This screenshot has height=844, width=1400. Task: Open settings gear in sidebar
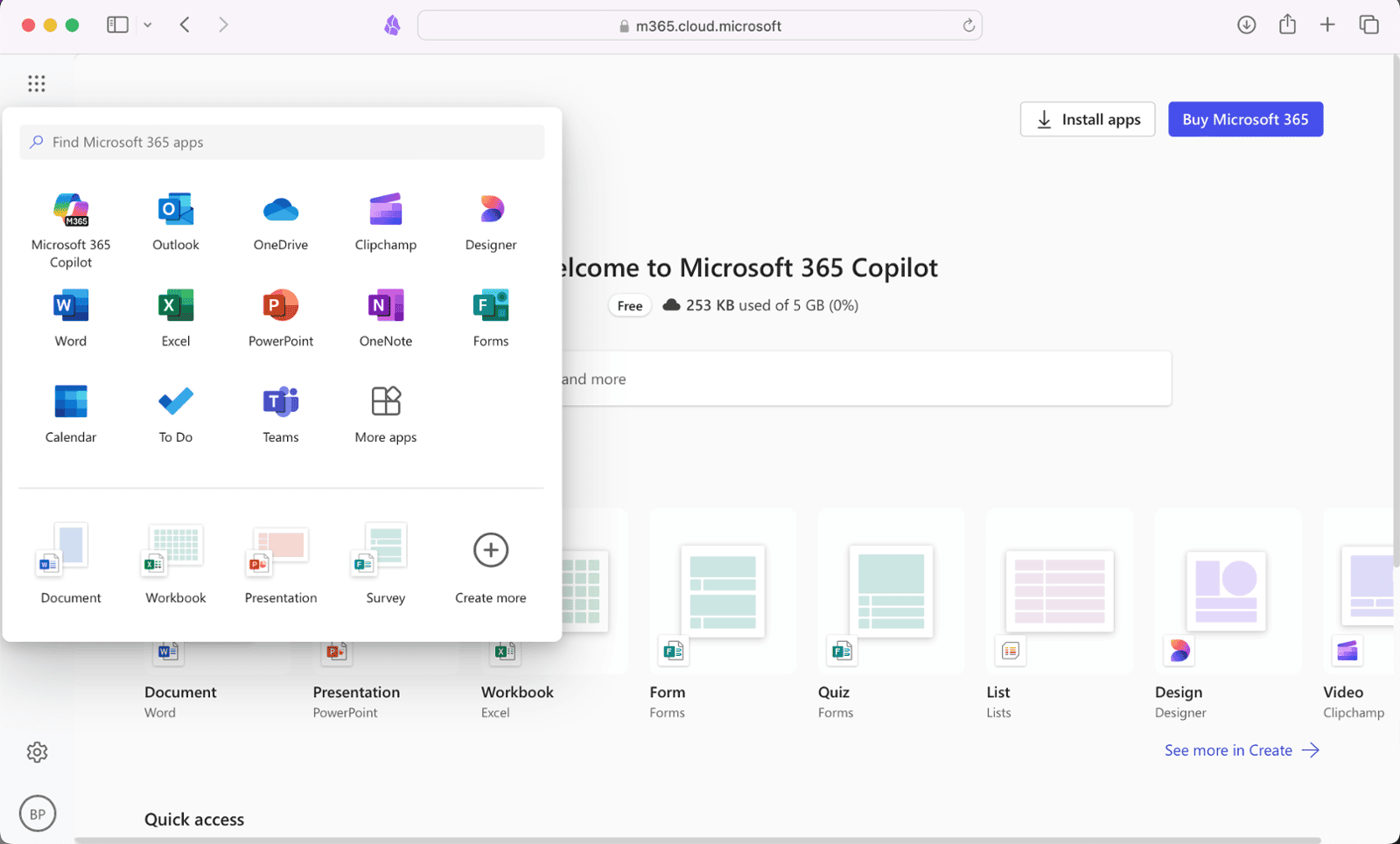pyautogui.click(x=37, y=752)
